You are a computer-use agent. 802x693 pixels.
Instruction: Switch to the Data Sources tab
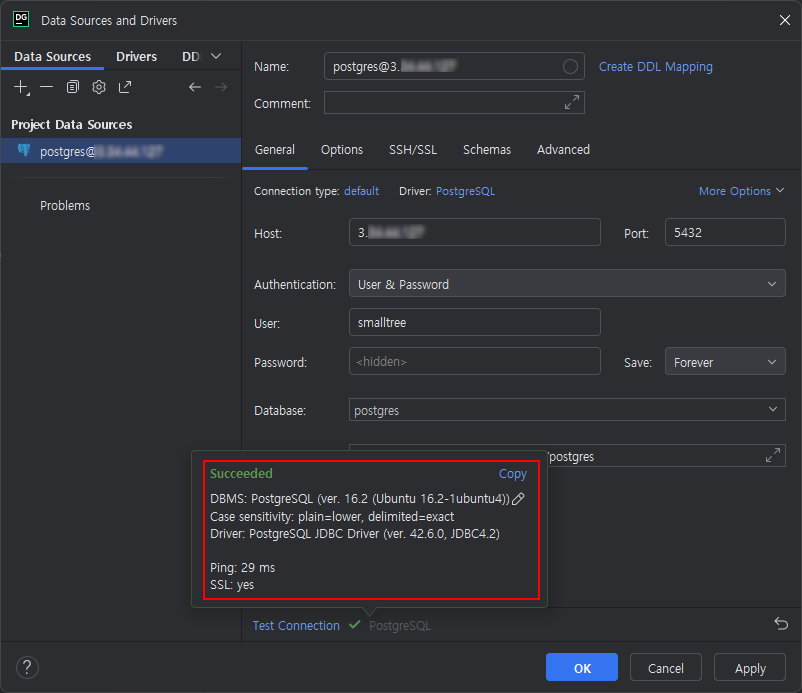coord(52,56)
